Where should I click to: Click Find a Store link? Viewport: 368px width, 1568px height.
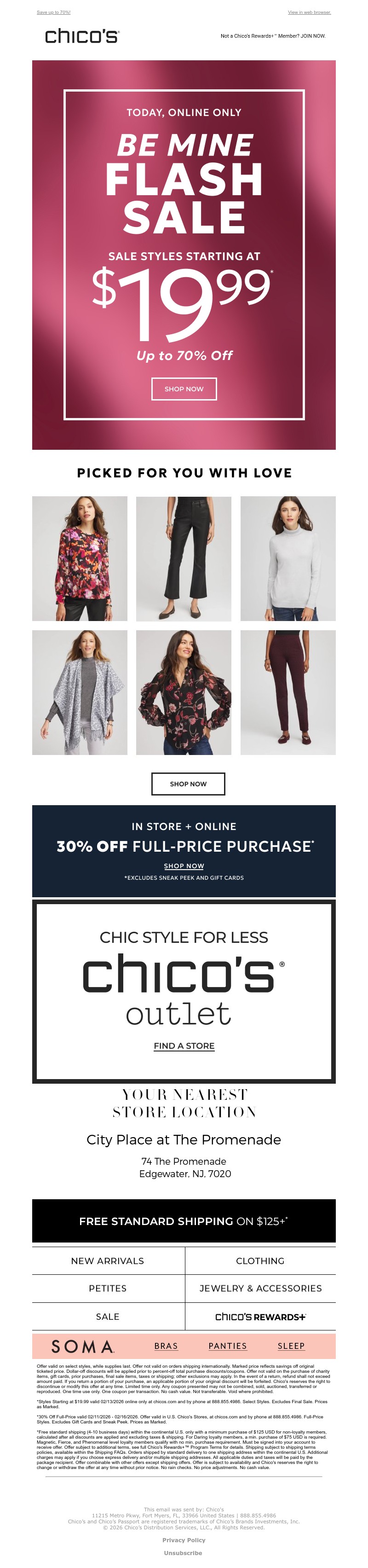[184, 1046]
